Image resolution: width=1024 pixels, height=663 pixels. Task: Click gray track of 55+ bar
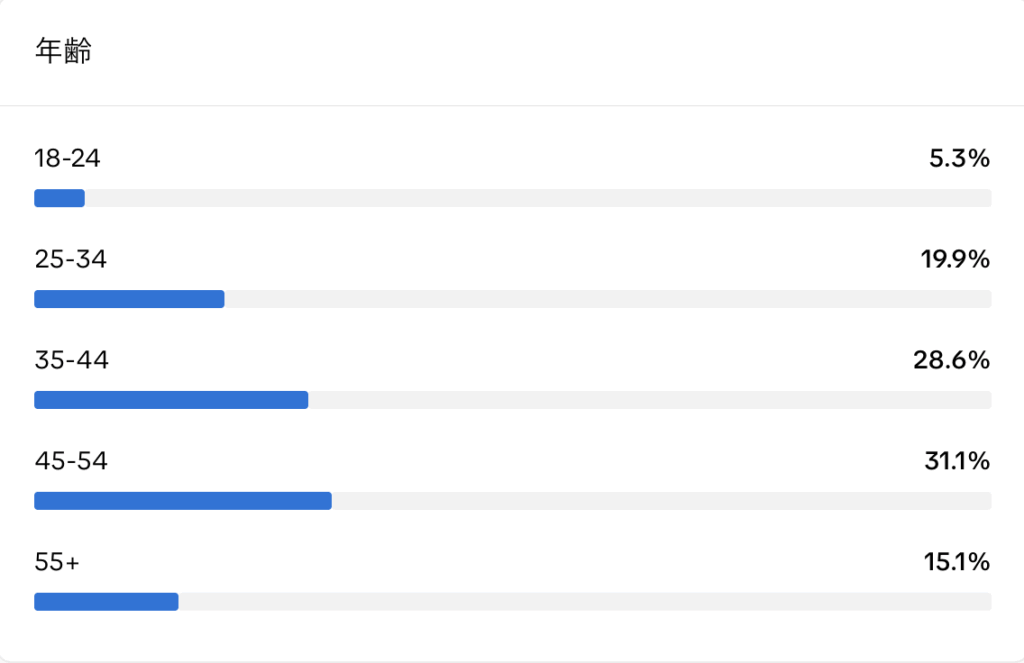(585, 602)
